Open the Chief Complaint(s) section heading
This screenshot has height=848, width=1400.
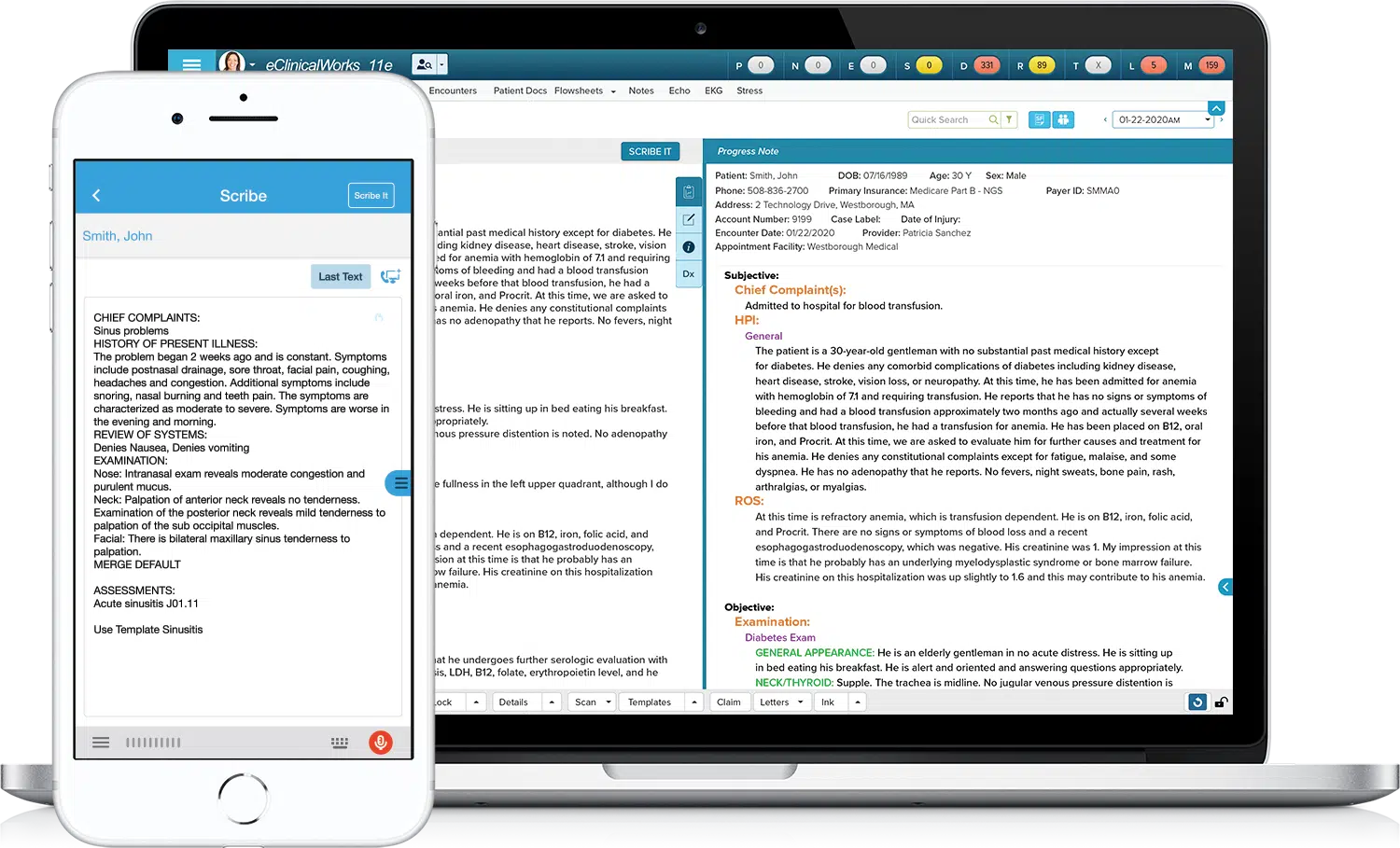coord(790,290)
